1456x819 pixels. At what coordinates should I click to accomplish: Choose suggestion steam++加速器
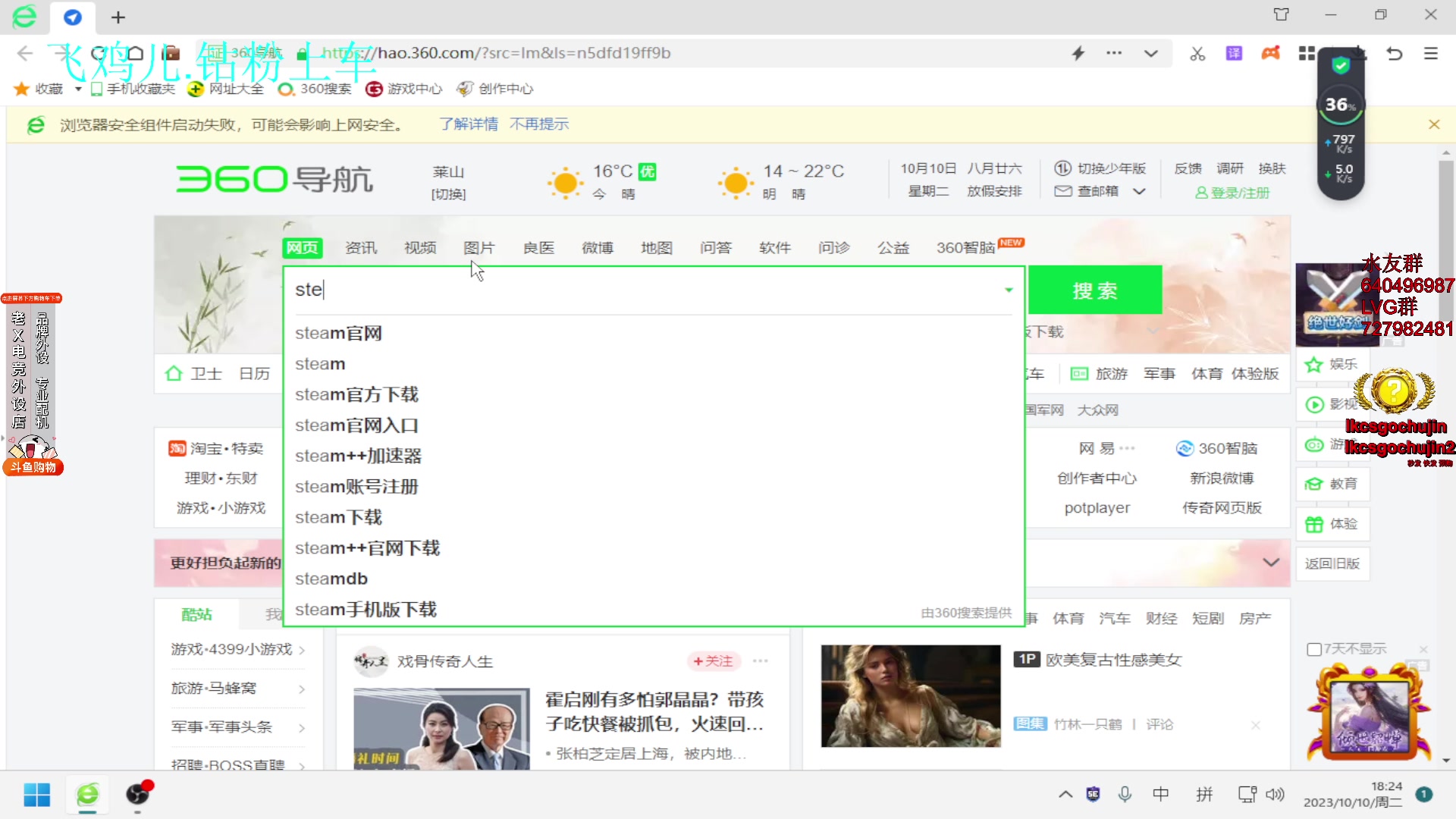click(x=358, y=457)
